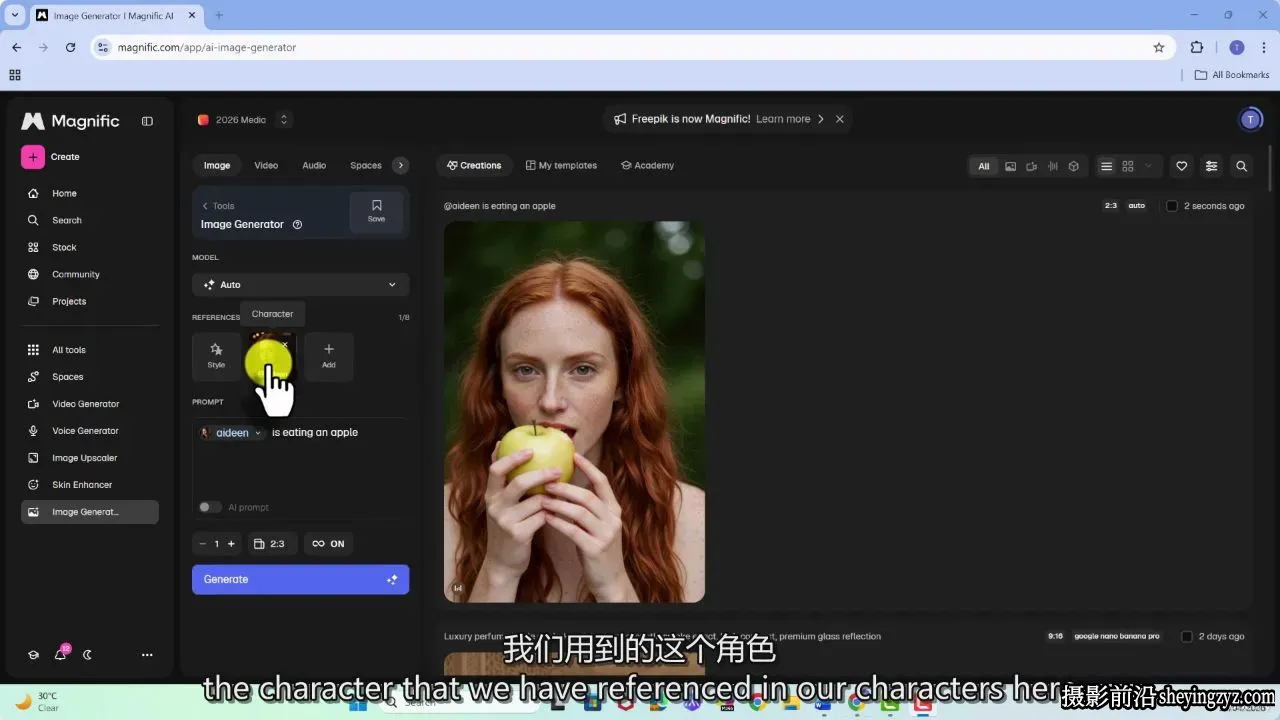Open the three-dots more menu
The height and width of the screenshot is (720, 1280).
pos(147,655)
